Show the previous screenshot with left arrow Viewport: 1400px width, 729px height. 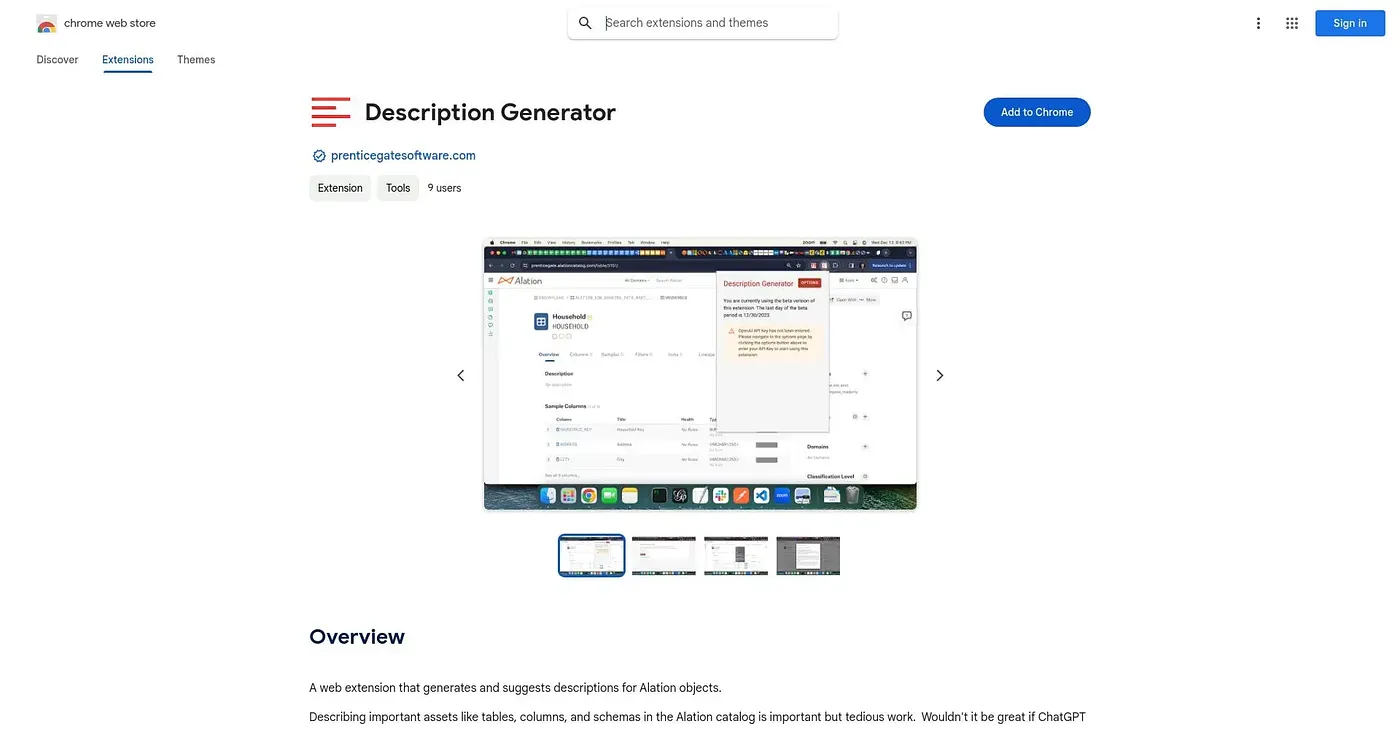pyautogui.click(x=461, y=375)
